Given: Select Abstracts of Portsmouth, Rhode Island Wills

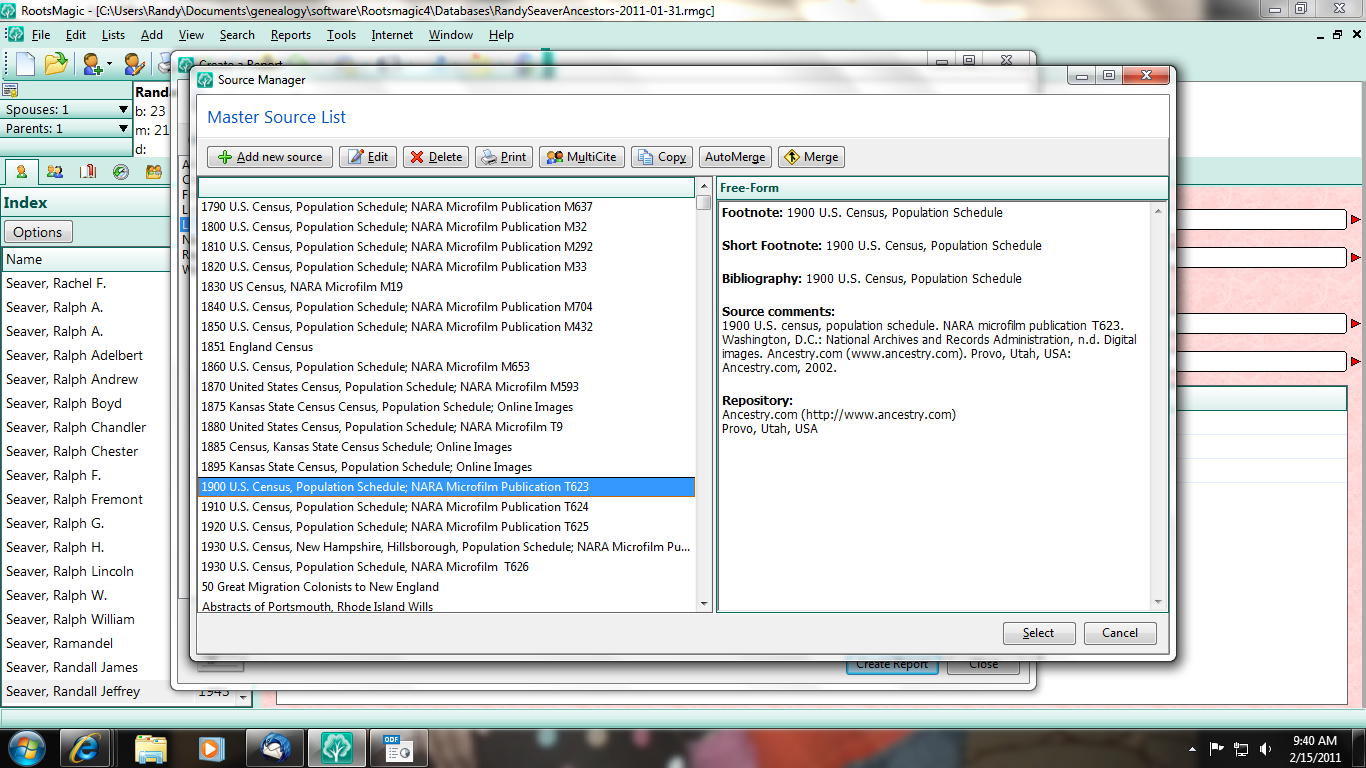Looking at the screenshot, I should pos(446,606).
